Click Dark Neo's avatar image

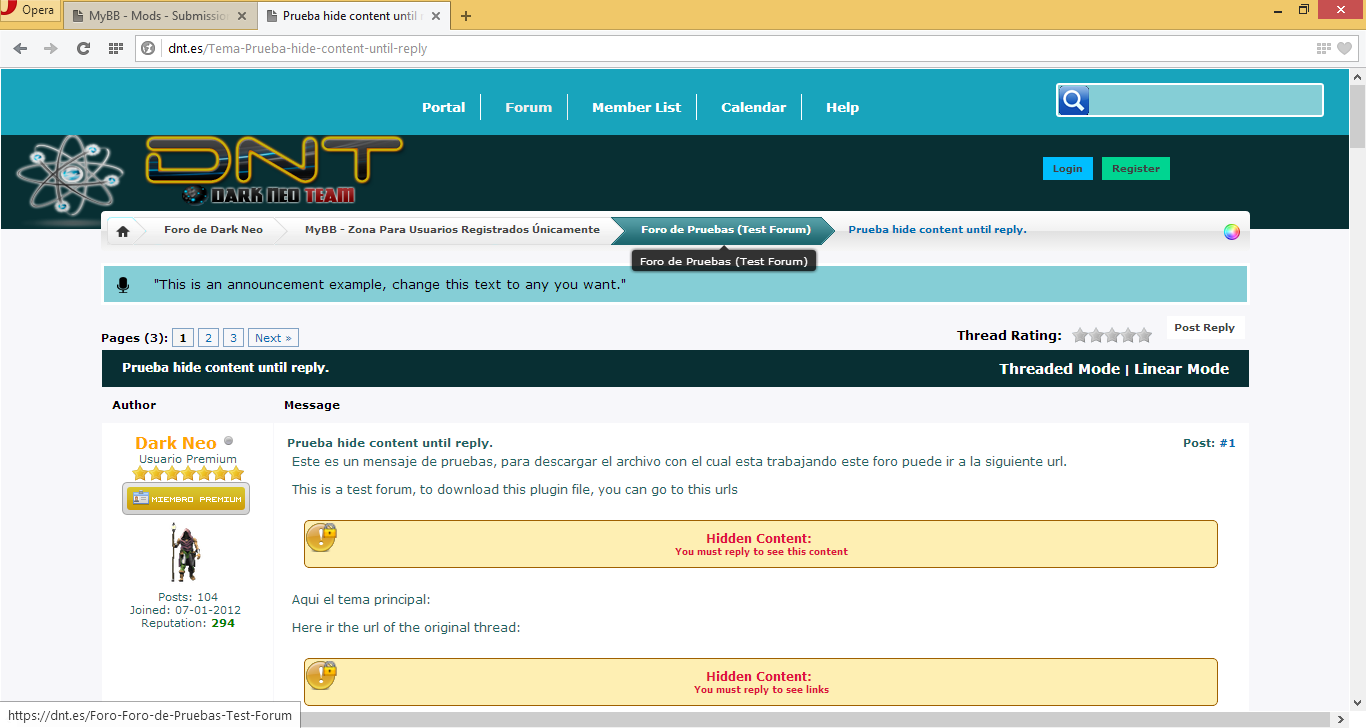(x=185, y=552)
